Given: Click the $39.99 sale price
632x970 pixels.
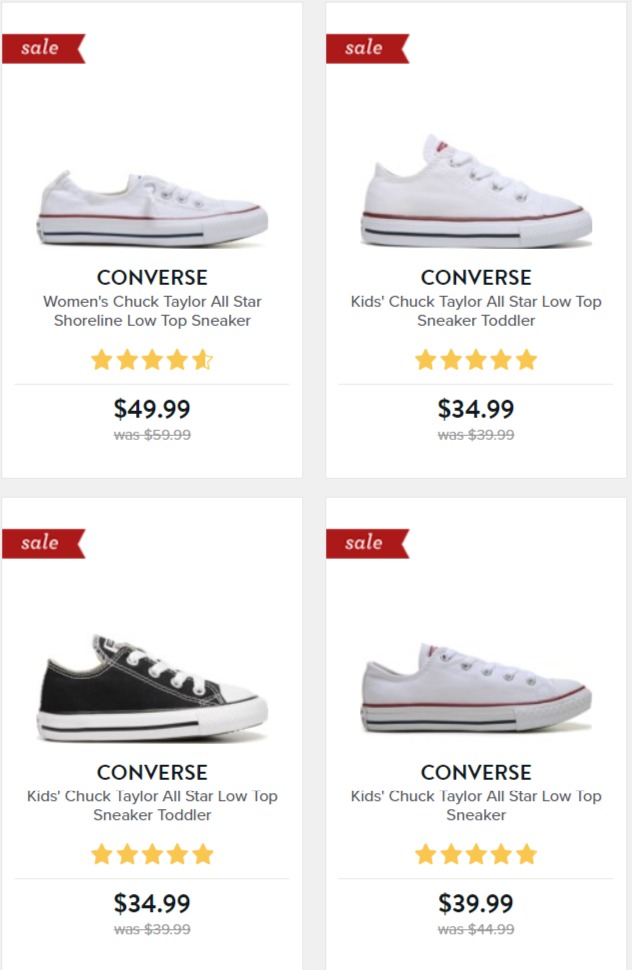Looking at the screenshot, I should [x=476, y=904].
